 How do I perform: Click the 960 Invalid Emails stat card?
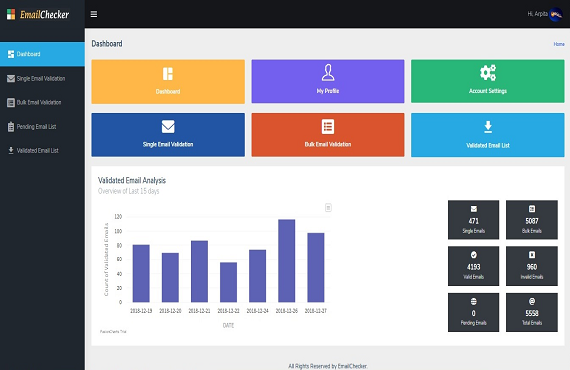click(531, 266)
